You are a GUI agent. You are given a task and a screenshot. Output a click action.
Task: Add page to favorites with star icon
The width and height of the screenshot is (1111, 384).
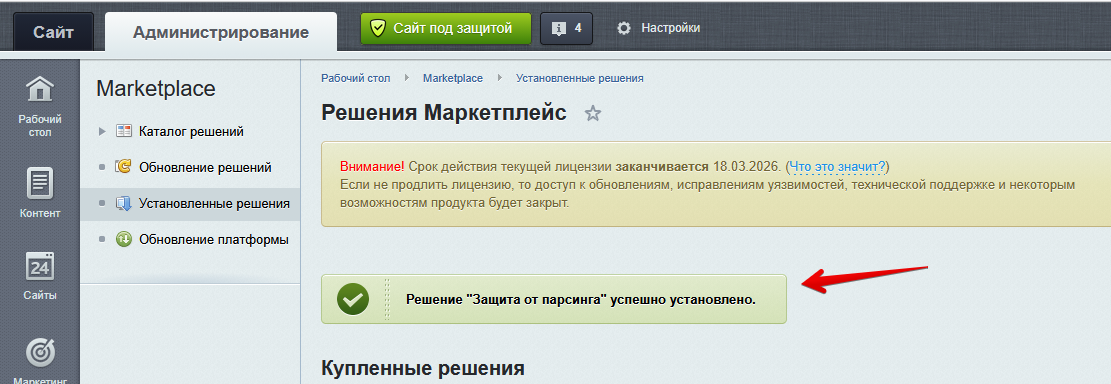pos(592,113)
